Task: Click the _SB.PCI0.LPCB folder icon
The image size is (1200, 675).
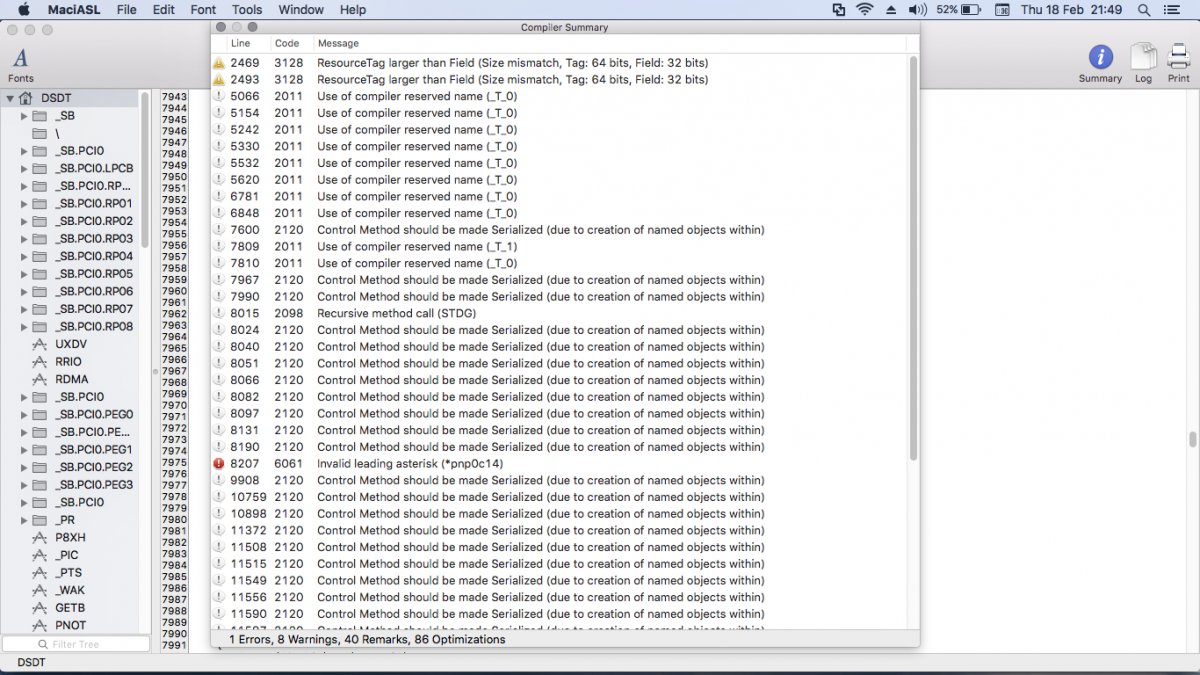Action: pos(40,168)
